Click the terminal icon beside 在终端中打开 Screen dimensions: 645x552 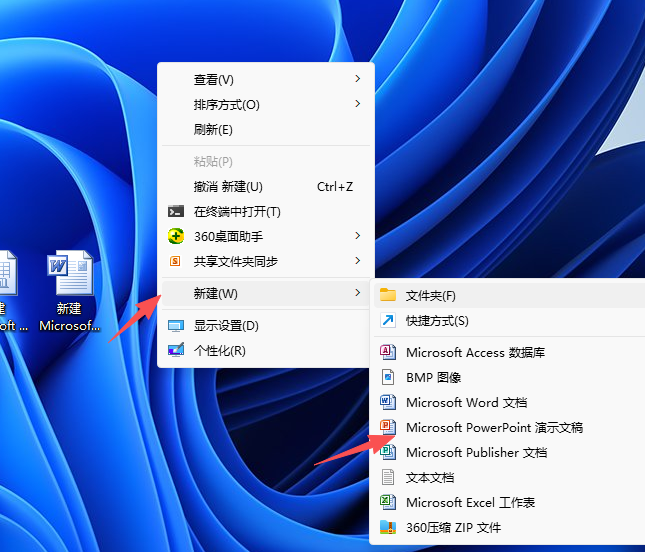pyautogui.click(x=176, y=211)
